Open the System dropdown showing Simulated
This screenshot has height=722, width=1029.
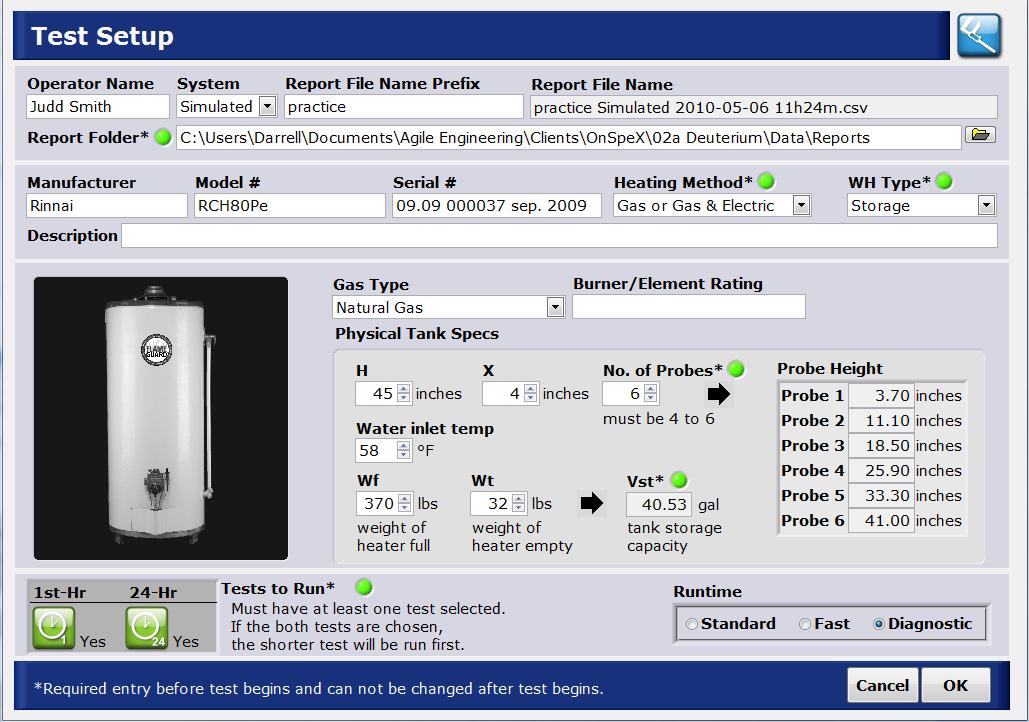point(267,106)
